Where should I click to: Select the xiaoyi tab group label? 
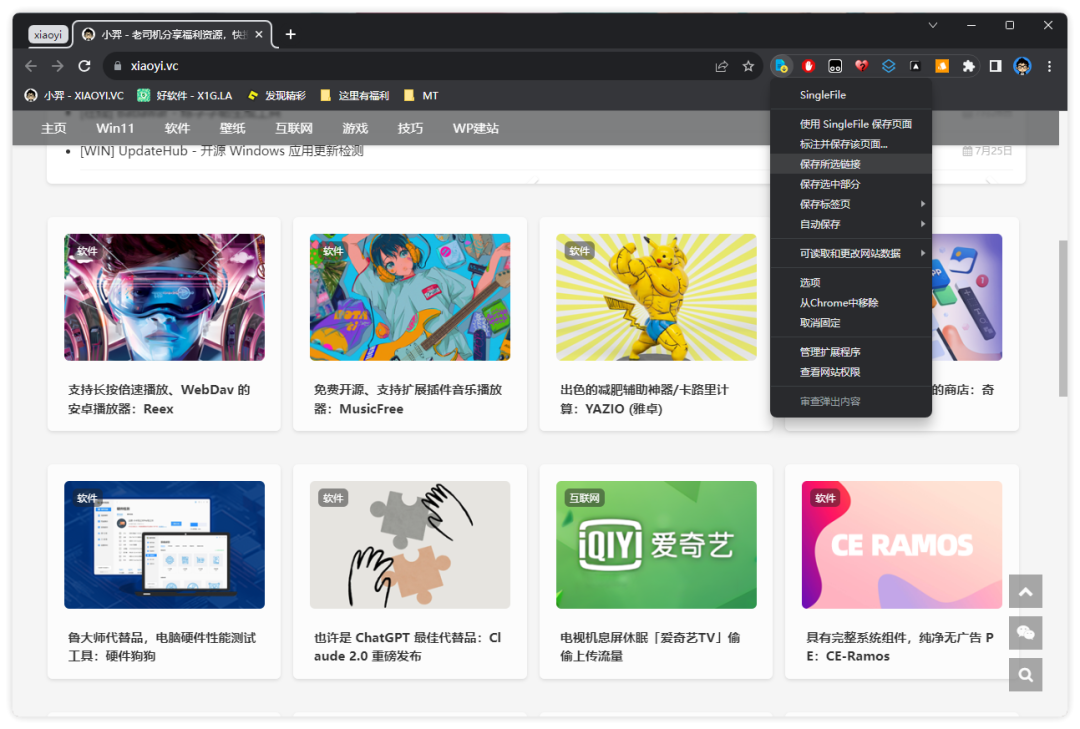click(48, 34)
